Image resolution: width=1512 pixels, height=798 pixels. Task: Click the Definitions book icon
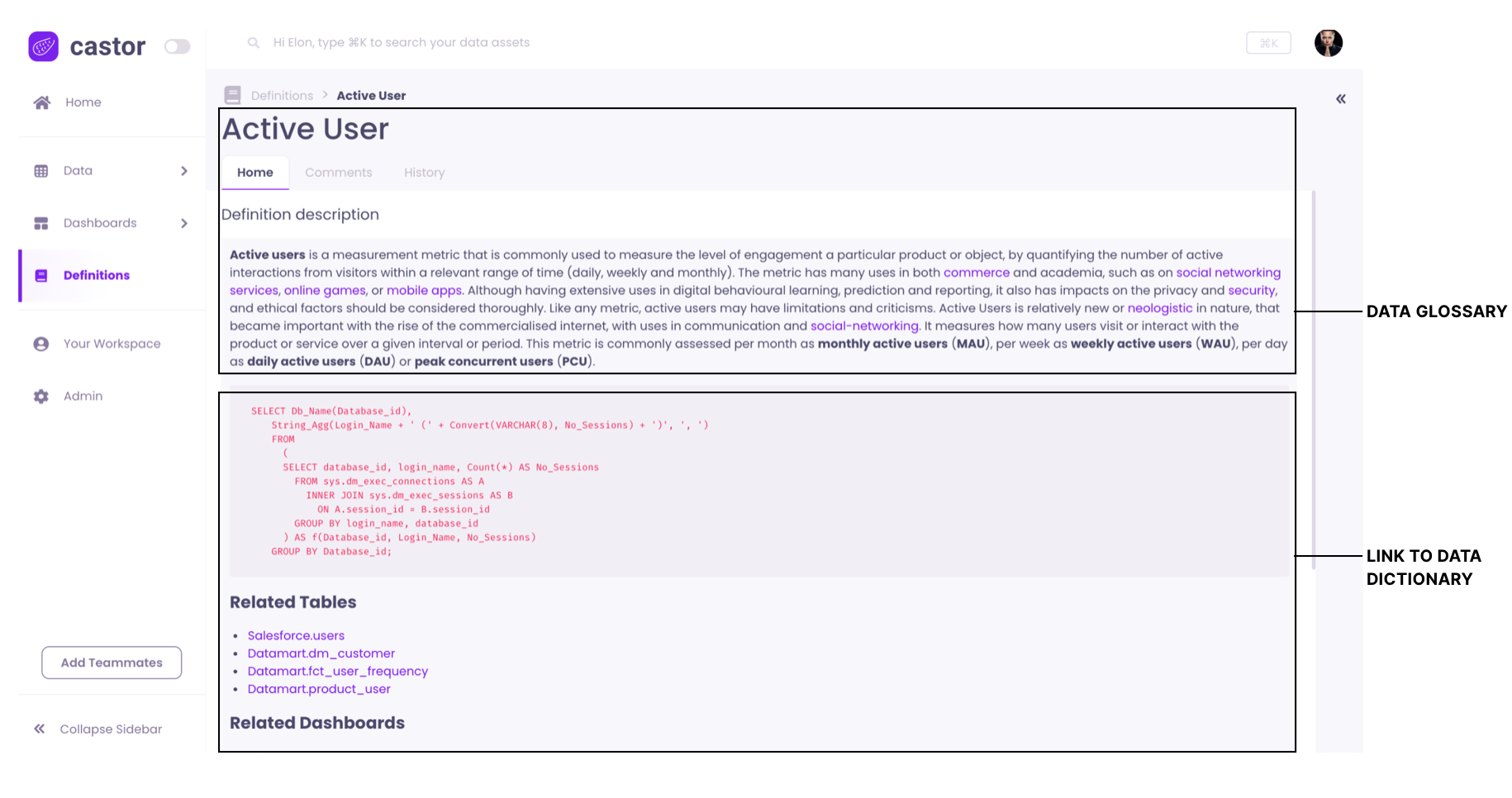[x=41, y=275]
